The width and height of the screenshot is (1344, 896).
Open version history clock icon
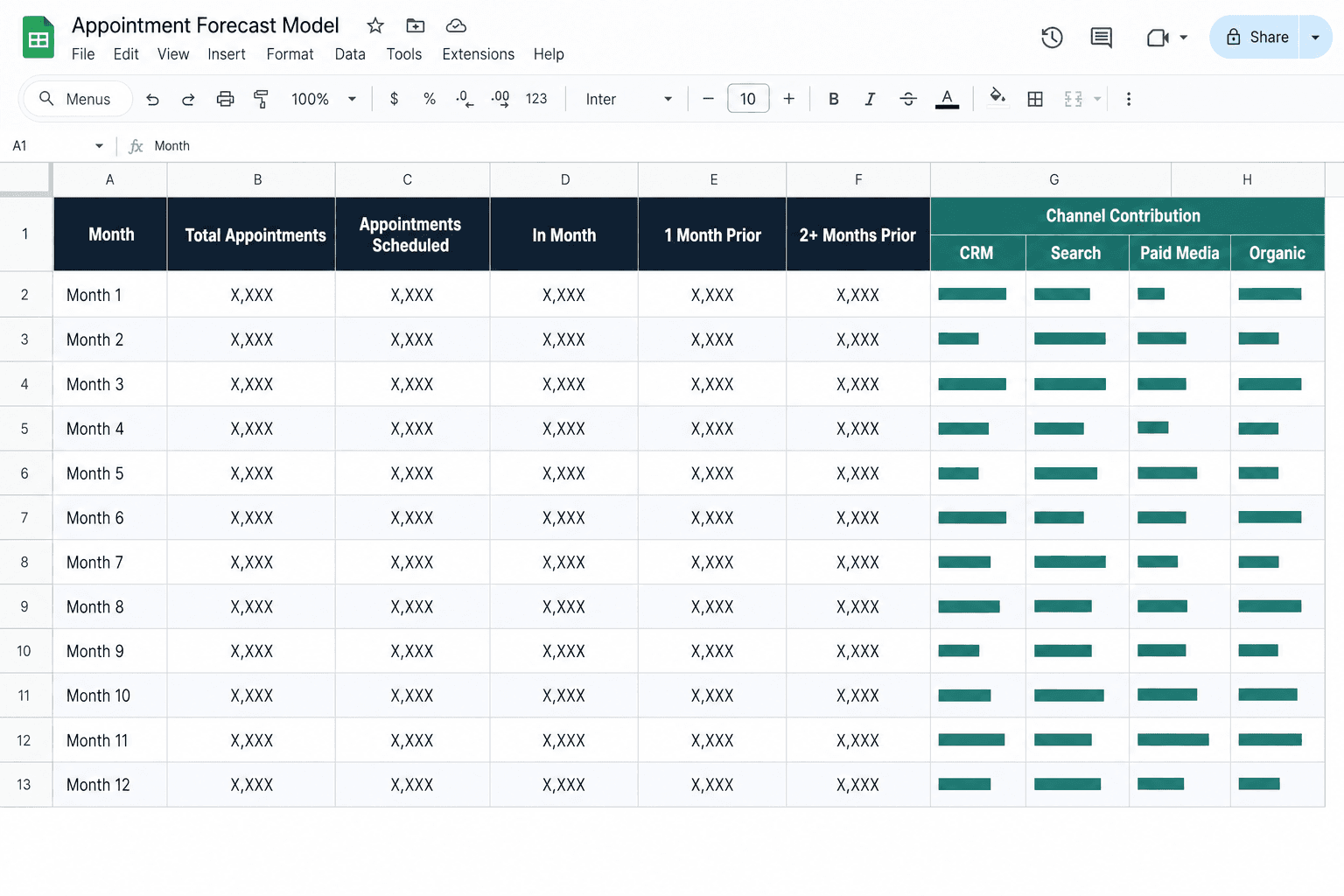(x=1052, y=38)
